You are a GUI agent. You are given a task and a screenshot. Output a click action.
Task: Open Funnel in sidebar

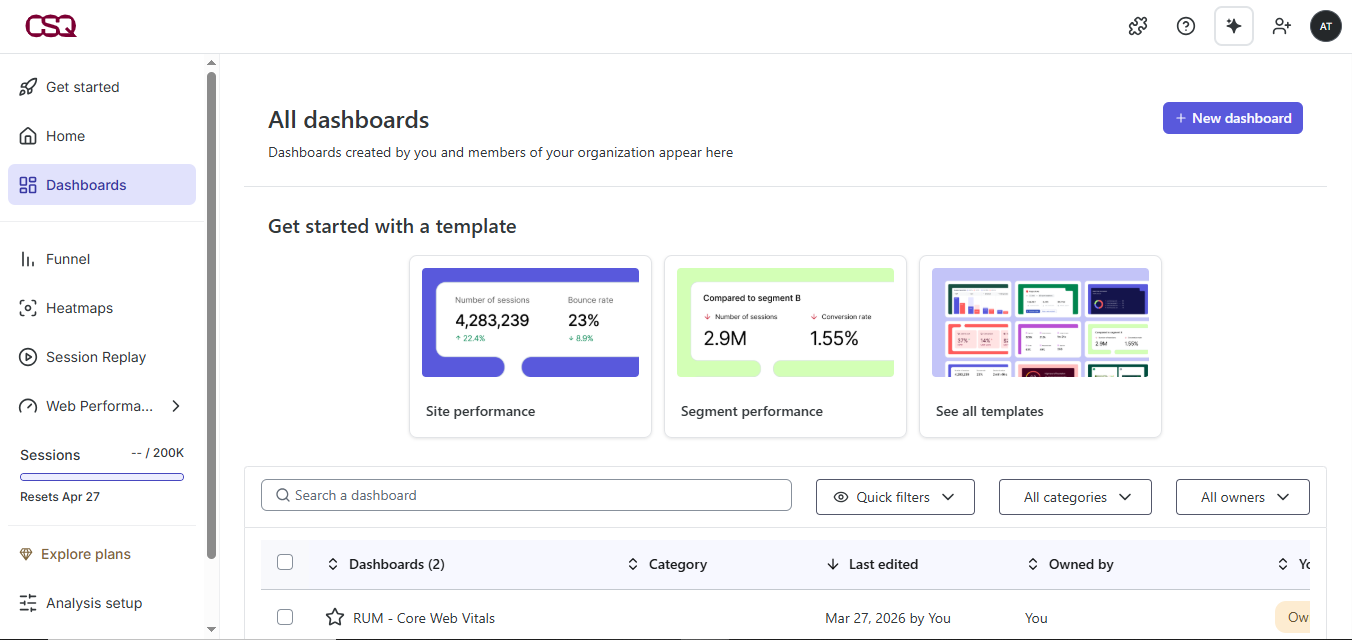click(x=102, y=259)
